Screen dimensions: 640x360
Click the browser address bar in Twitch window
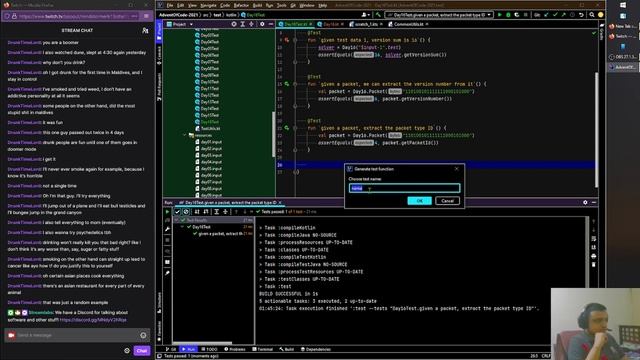click(x=71, y=16)
